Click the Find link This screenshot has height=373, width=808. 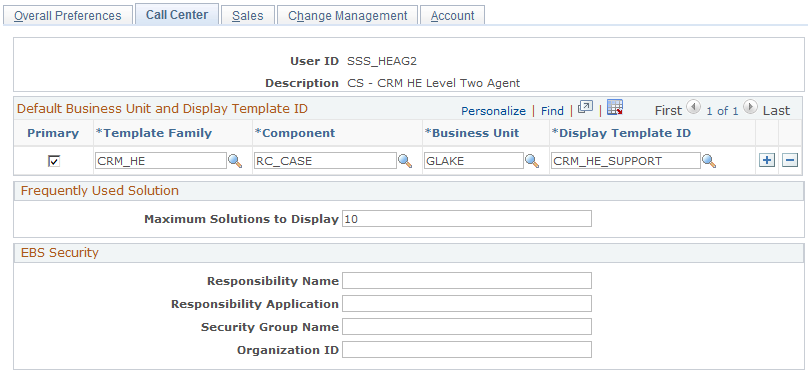click(x=552, y=111)
